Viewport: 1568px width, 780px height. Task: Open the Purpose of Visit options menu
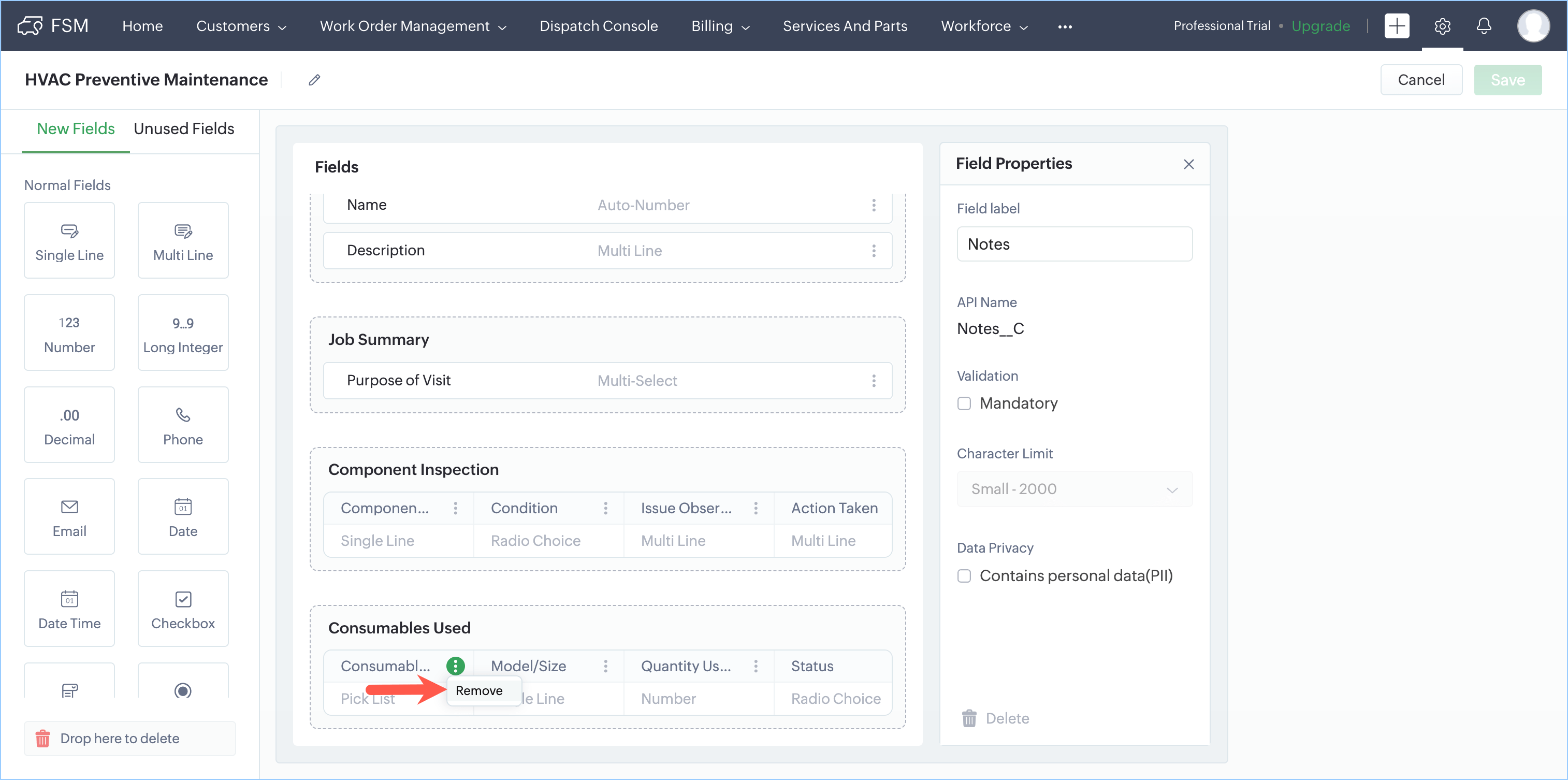(874, 381)
